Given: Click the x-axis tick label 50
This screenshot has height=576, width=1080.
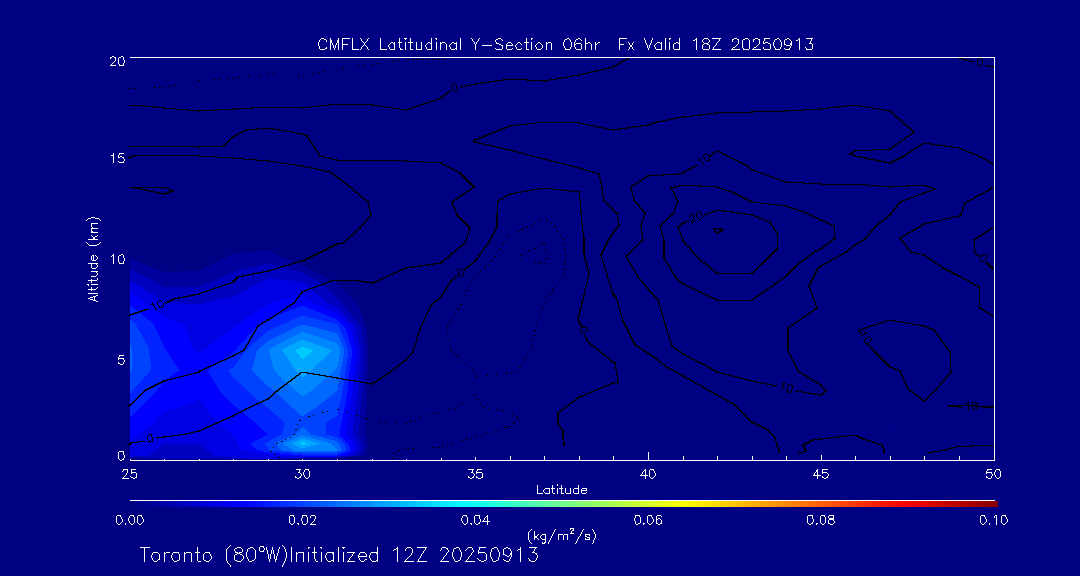Looking at the screenshot, I should pyautogui.click(x=992, y=472).
